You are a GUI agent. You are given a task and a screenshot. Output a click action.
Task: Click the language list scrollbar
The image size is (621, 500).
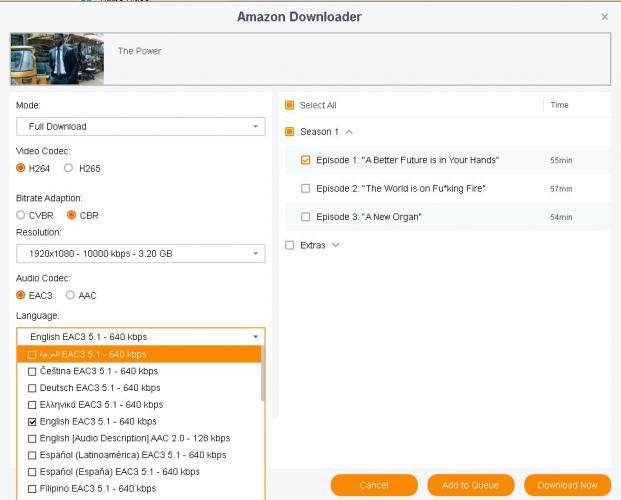(x=263, y=373)
